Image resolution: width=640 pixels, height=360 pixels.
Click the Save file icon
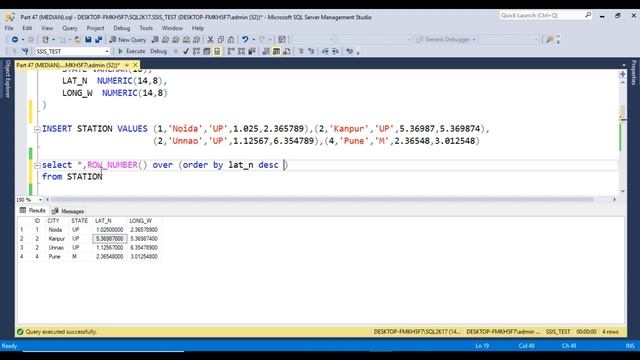pos(88,40)
